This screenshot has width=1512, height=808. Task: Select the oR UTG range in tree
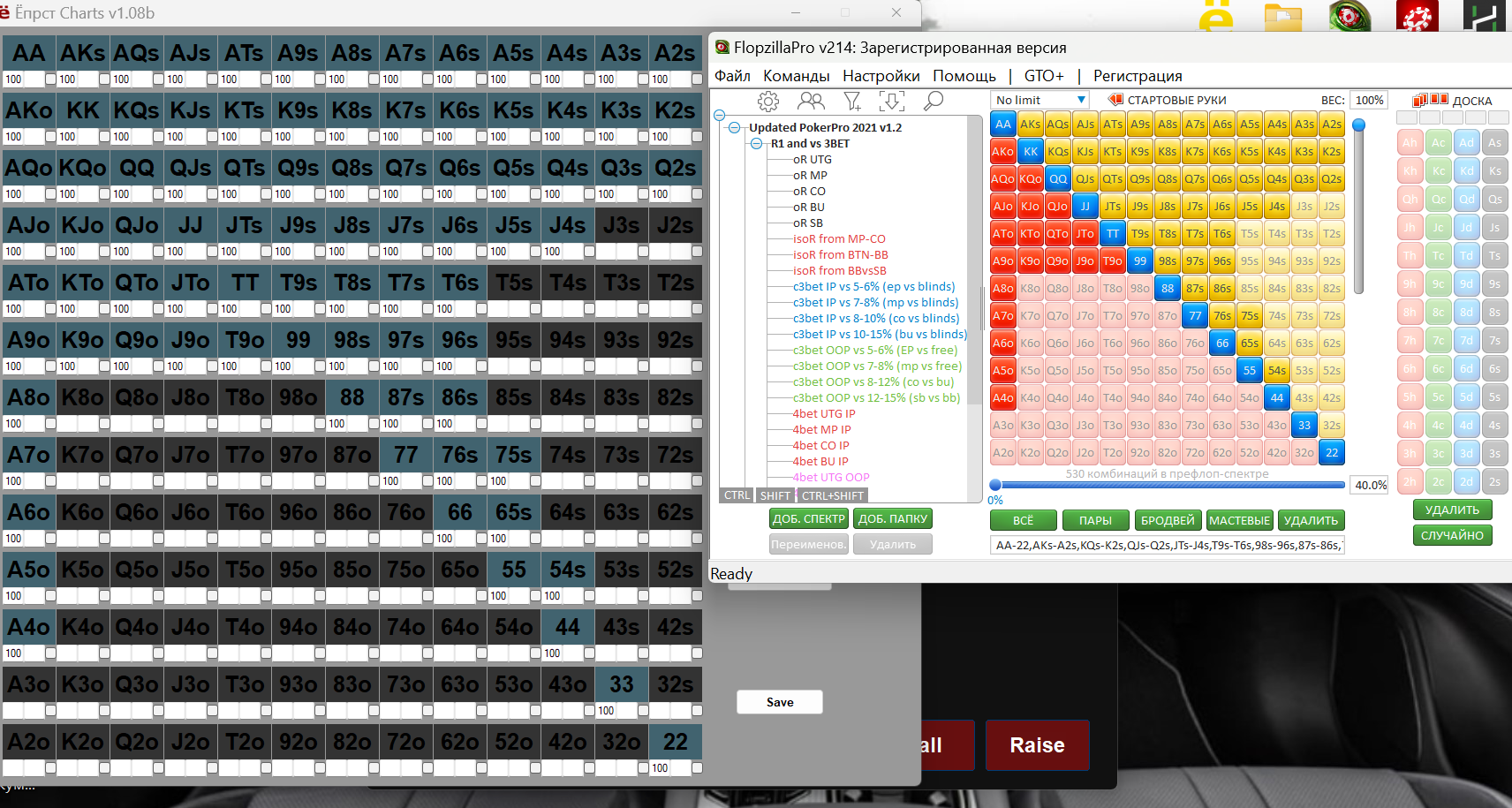click(813, 160)
